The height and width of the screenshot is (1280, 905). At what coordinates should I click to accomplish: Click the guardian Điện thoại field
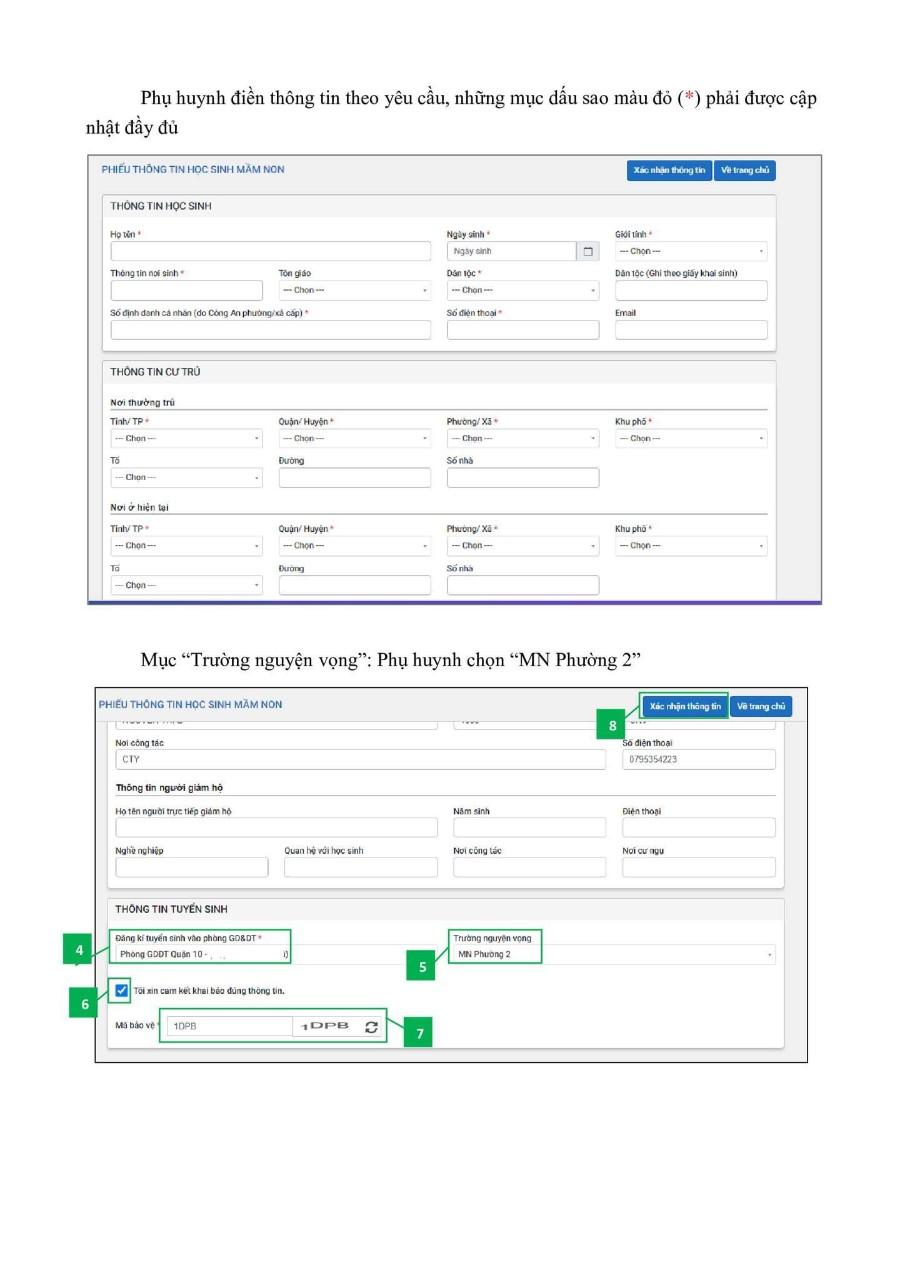[699, 827]
